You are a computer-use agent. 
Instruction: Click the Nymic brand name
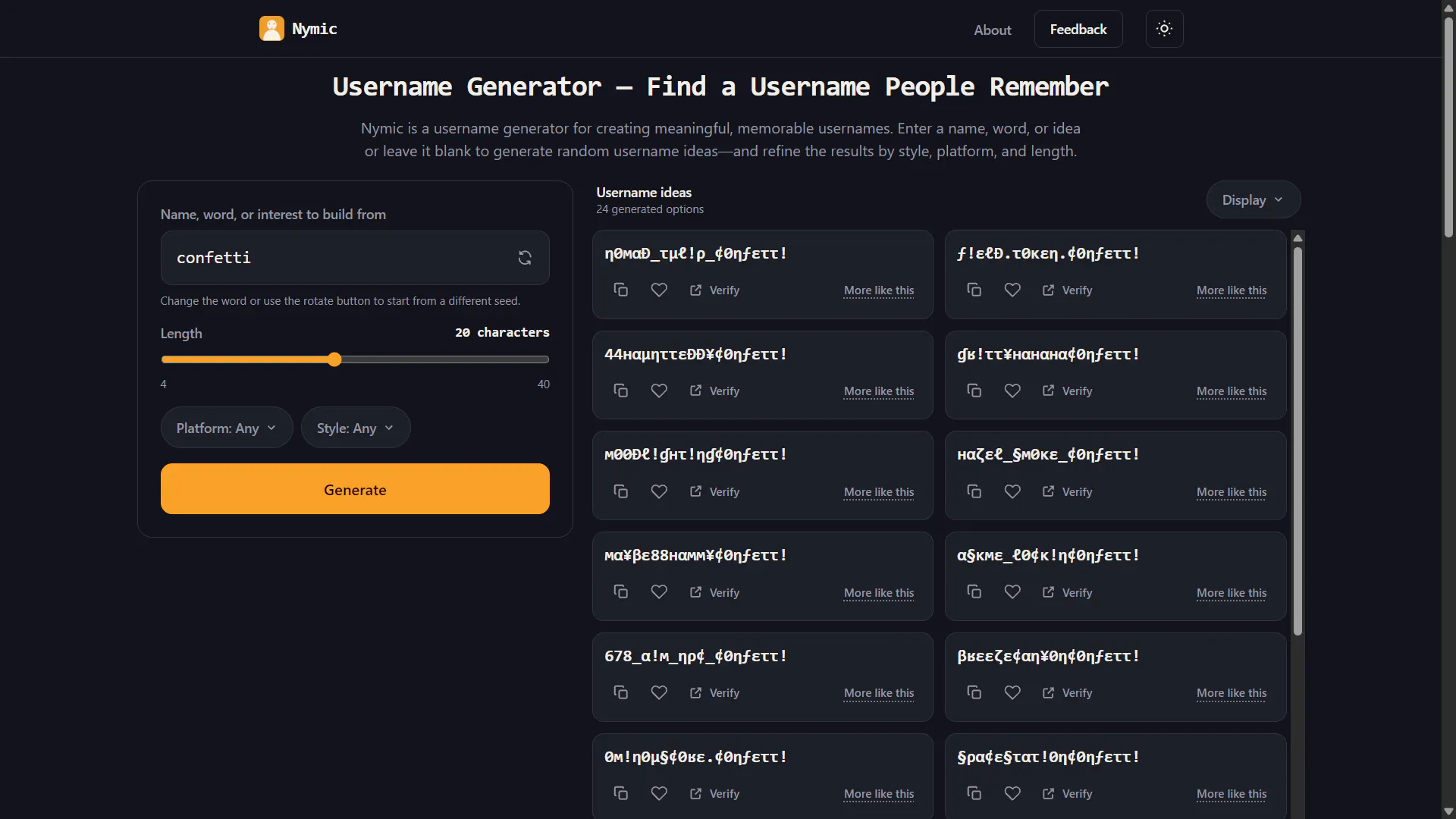coord(315,29)
